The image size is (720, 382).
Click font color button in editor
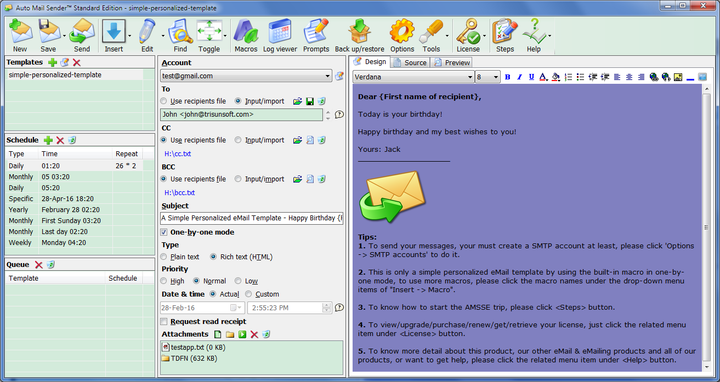[x=543, y=77]
